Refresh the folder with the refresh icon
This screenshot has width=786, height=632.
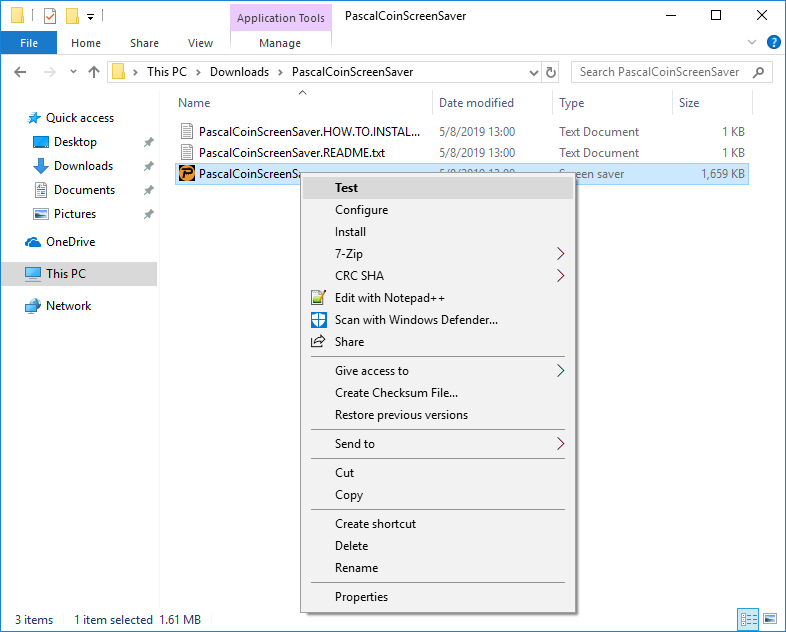click(x=551, y=72)
